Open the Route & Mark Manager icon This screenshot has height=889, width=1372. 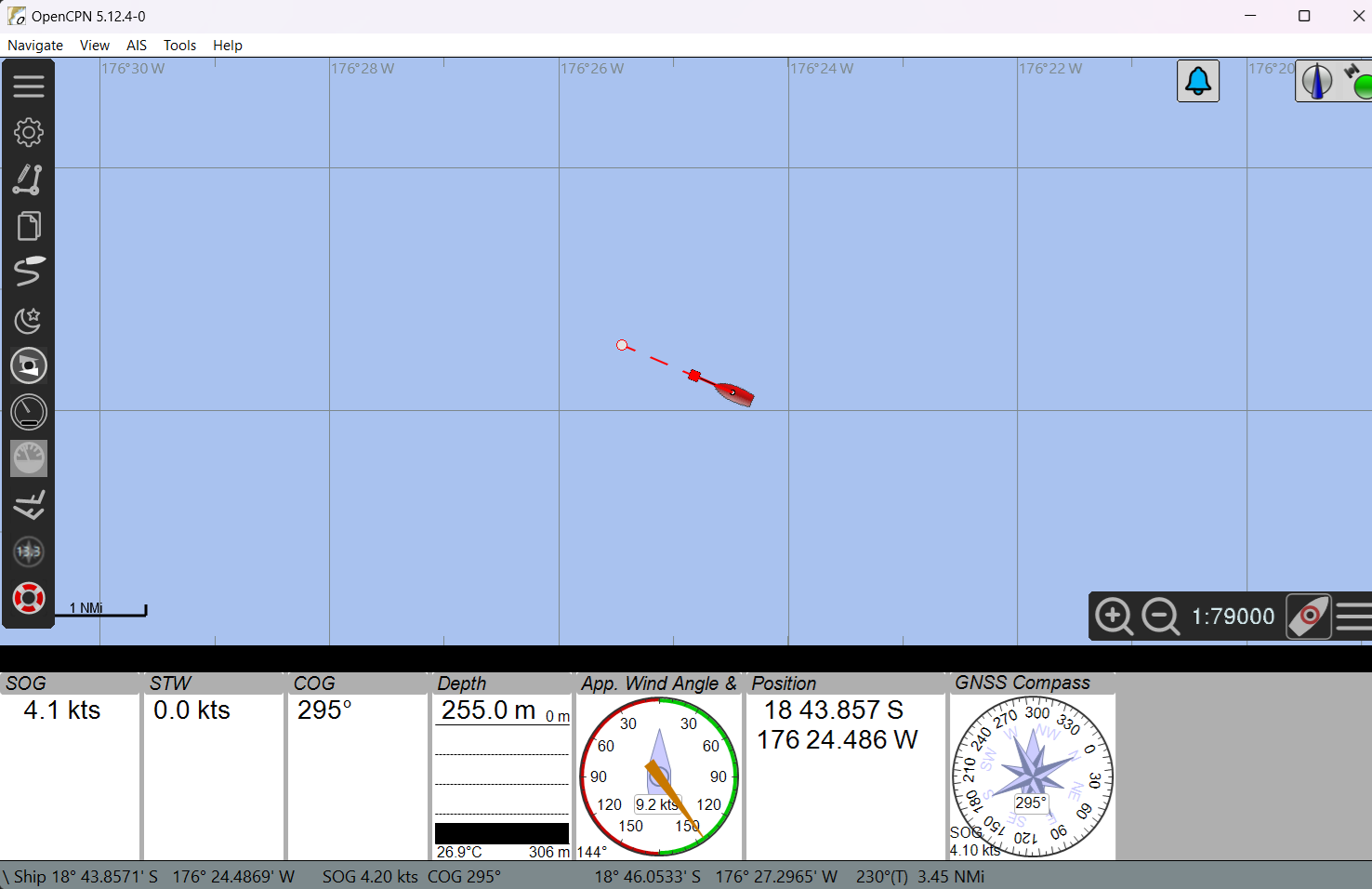pos(29,226)
